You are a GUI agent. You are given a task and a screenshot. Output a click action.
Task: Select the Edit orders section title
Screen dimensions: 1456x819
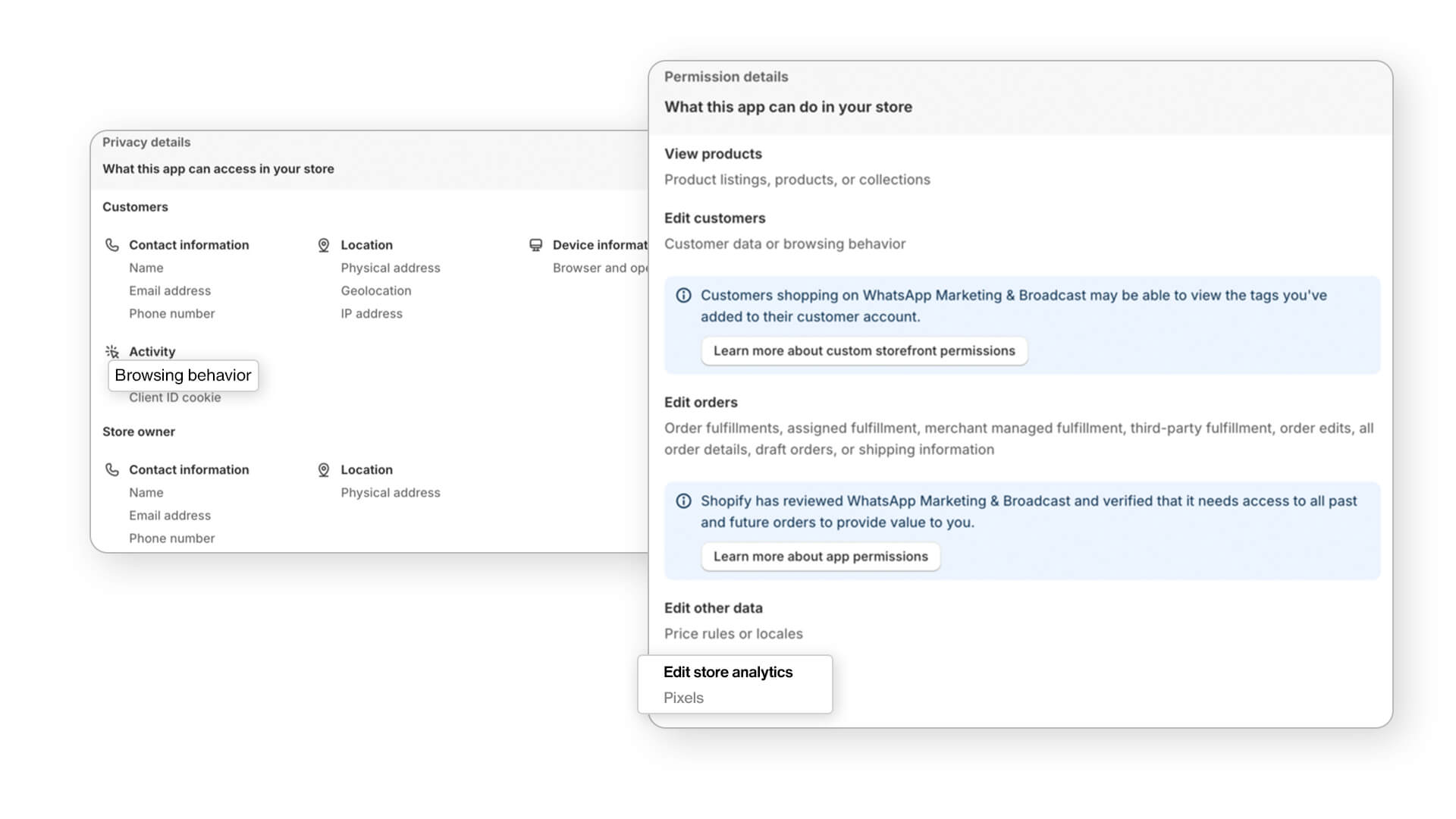click(x=701, y=402)
